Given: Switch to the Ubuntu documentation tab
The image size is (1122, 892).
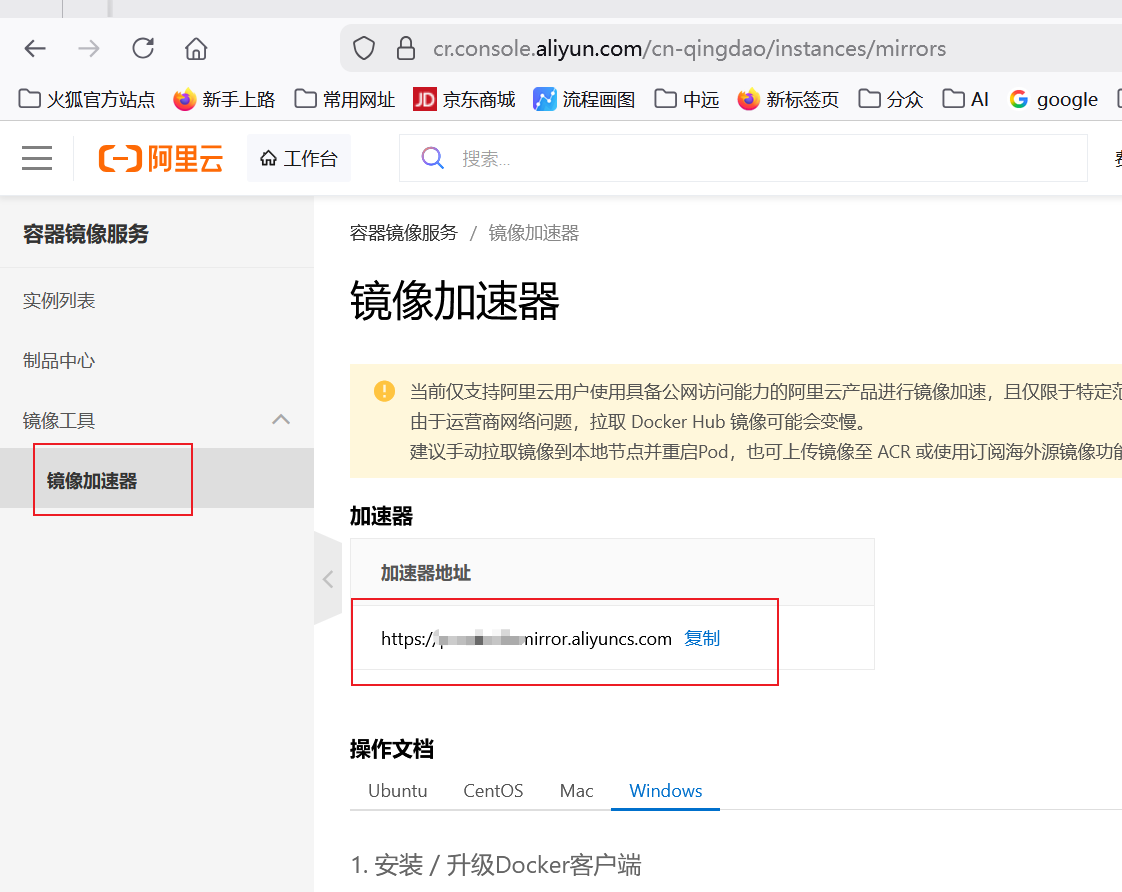Looking at the screenshot, I should pyautogui.click(x=398, y=790).
